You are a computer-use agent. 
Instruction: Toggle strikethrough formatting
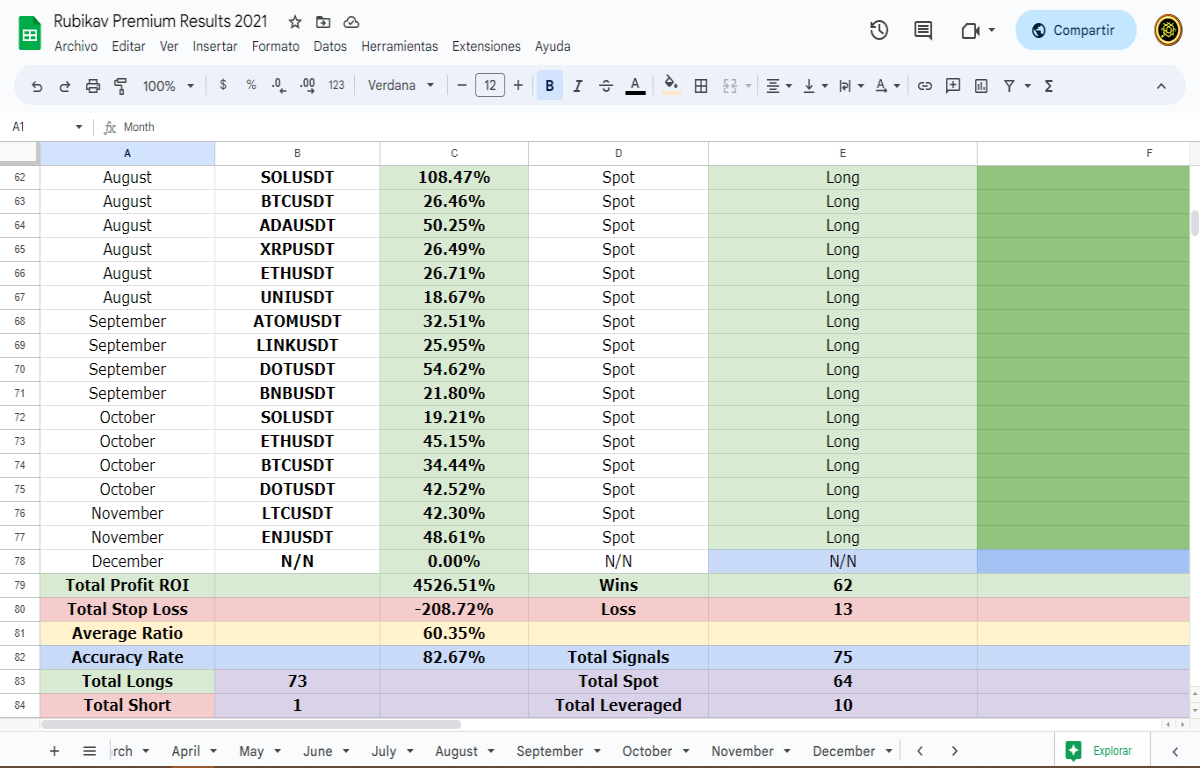tap(606, 86)
